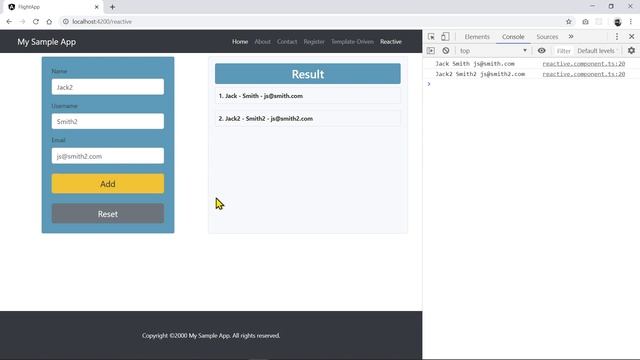Show console sidebar icon
The image size is (640, 360).
431,51
